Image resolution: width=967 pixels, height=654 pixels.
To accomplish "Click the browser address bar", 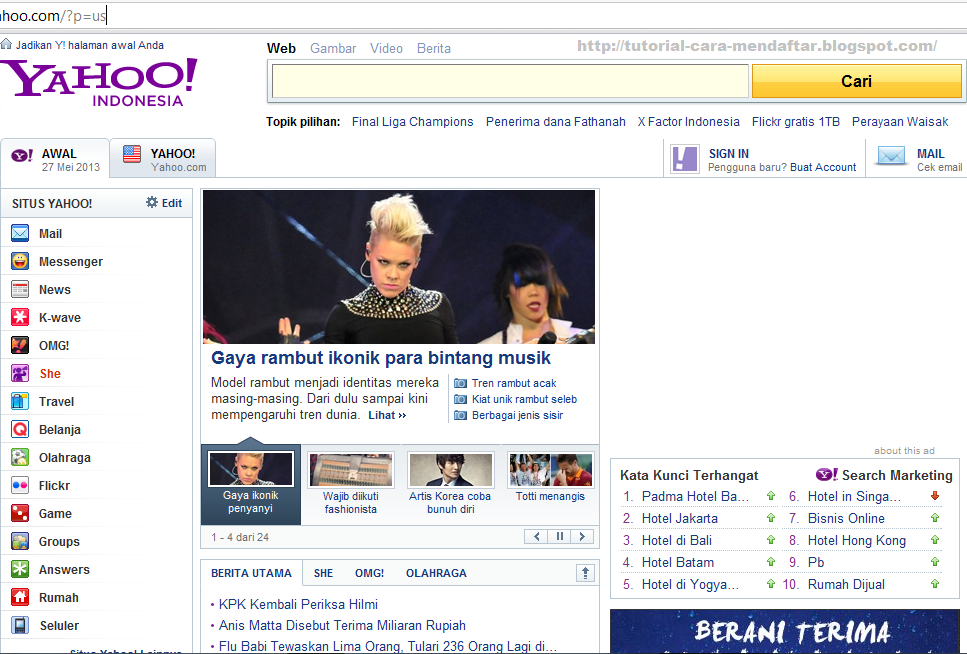I will (484, 16).
